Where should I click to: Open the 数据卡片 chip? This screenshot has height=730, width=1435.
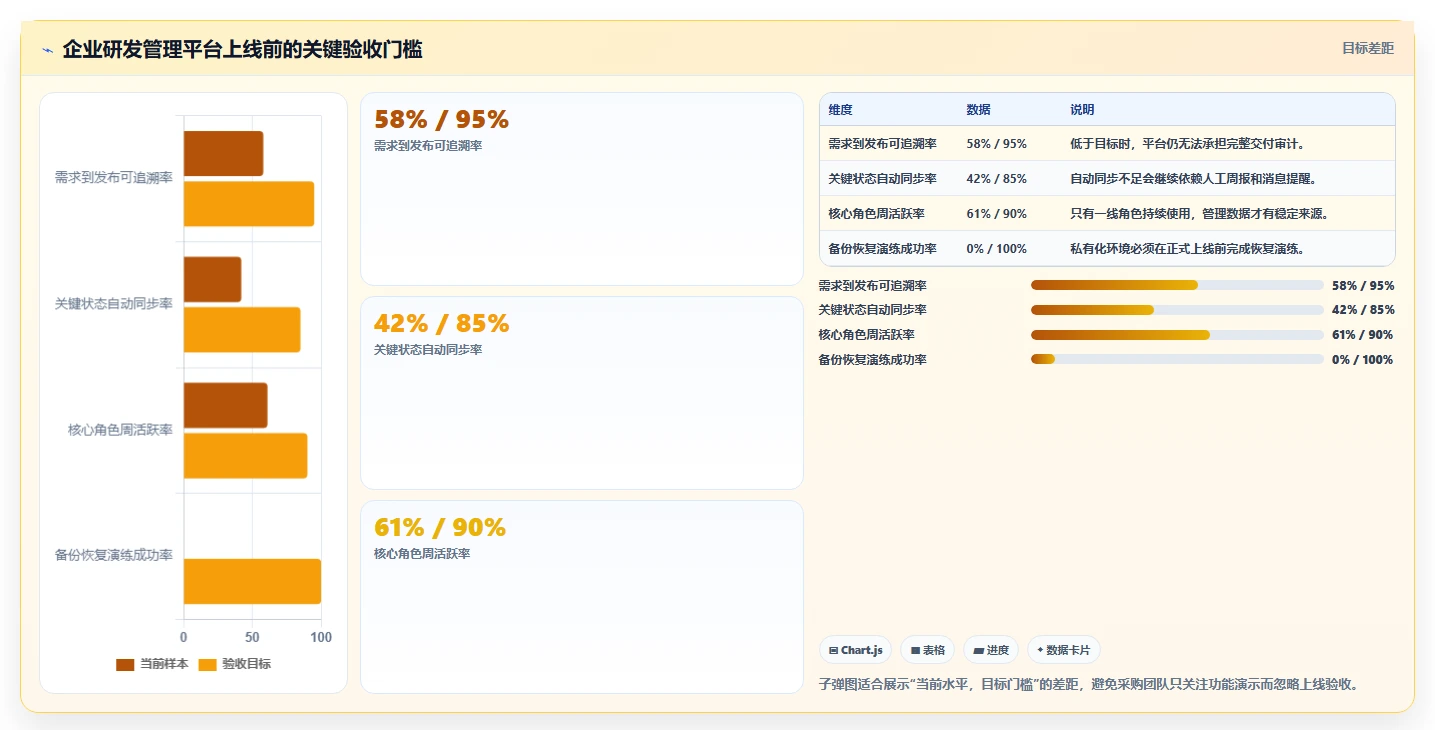point(1064,650)
